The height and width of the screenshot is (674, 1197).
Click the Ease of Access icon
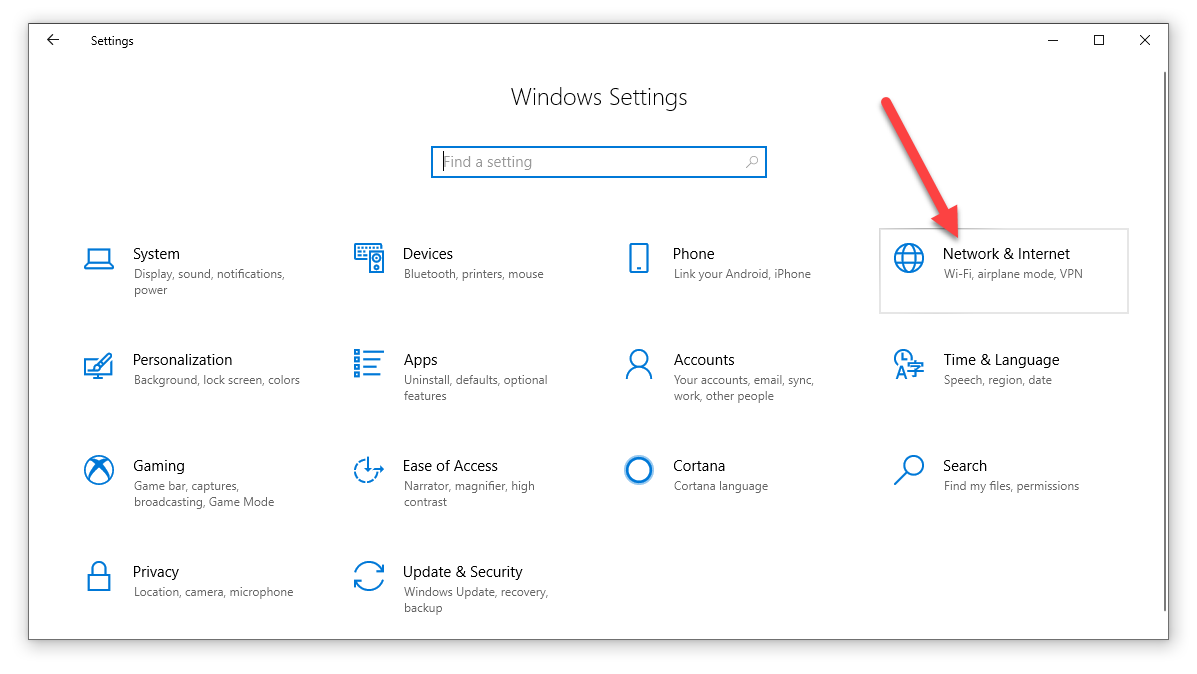pyautogui.click(x=368, y=470)
